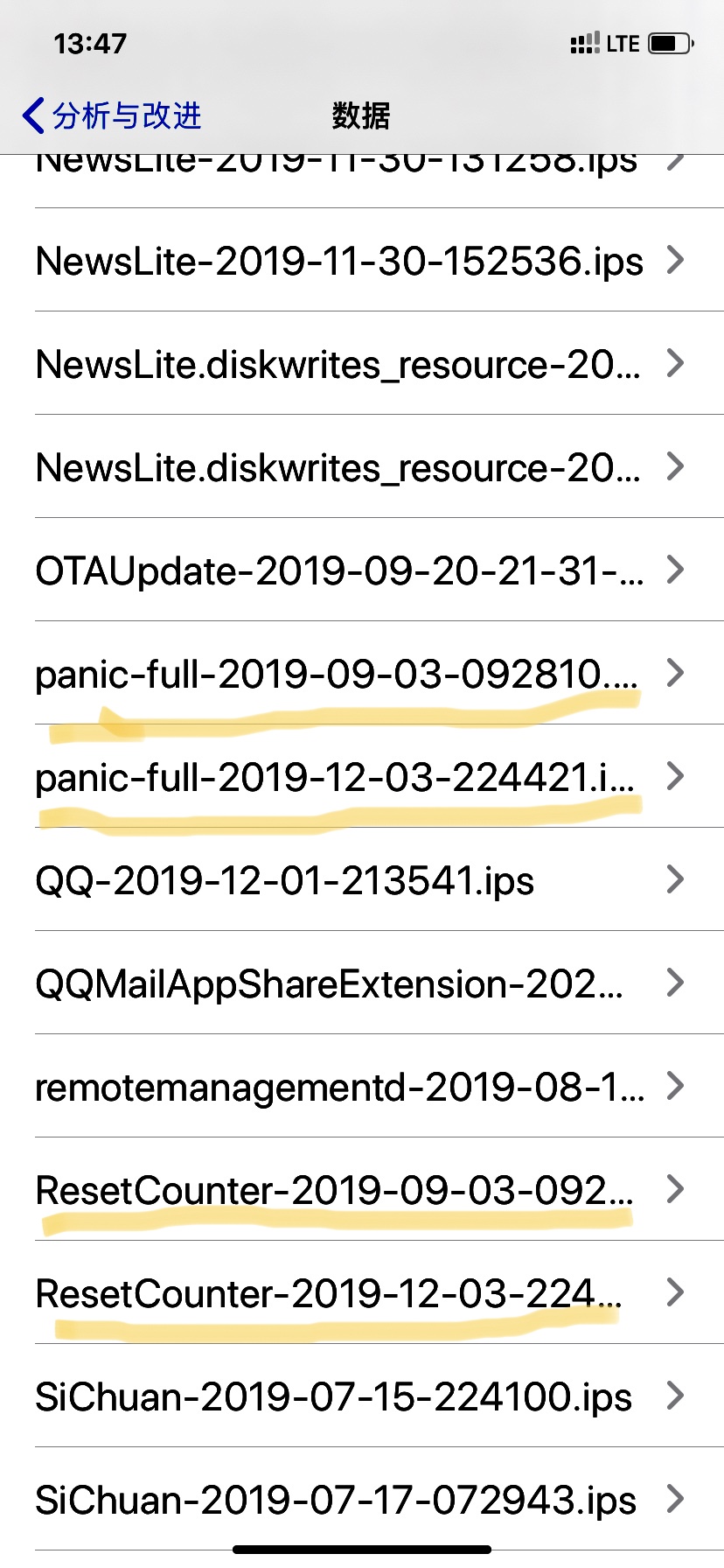Open panic-full-2019-09-03-092810 report

pos(337,674)
